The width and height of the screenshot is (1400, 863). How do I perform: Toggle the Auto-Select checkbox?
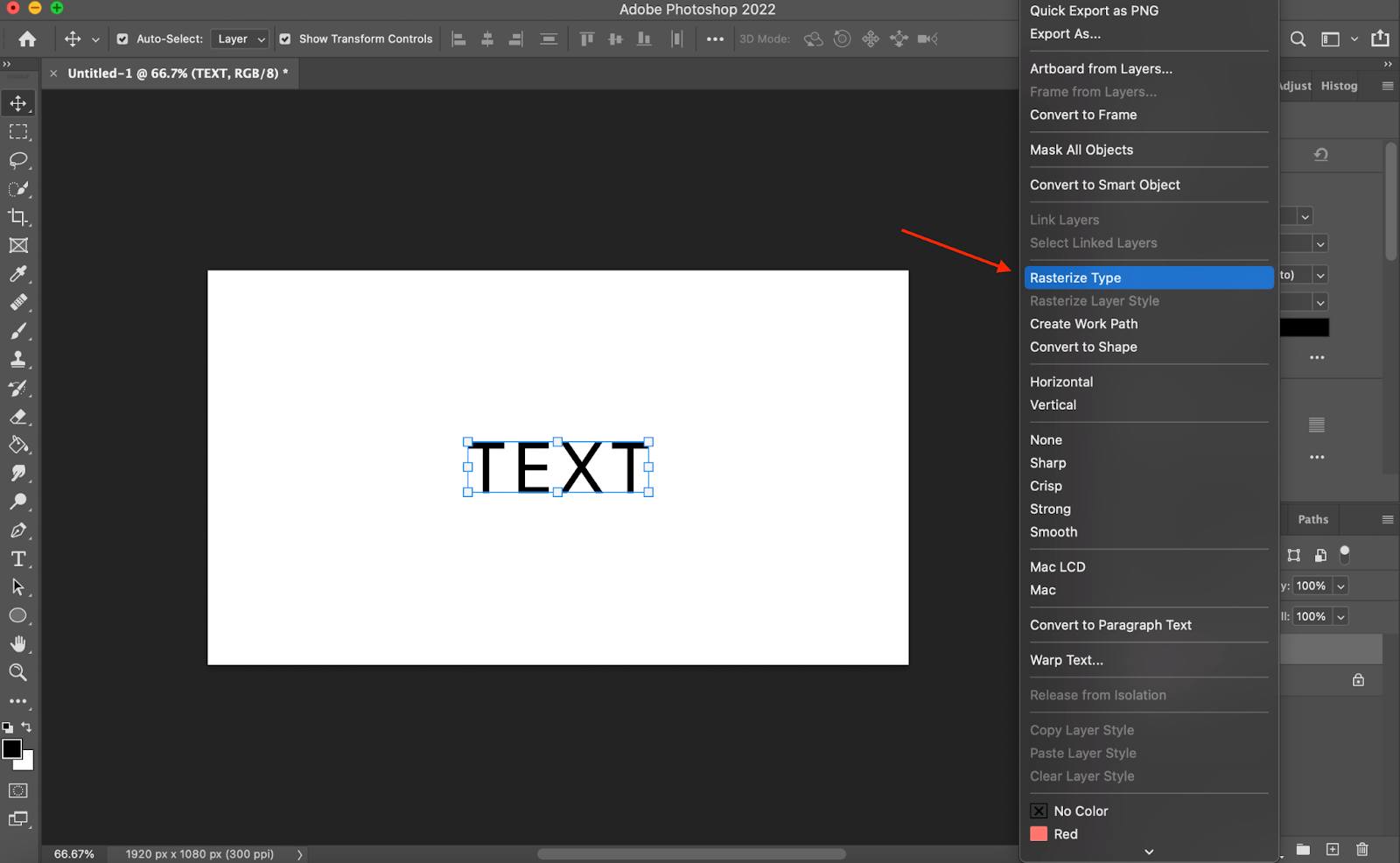(x=122, y=39)
